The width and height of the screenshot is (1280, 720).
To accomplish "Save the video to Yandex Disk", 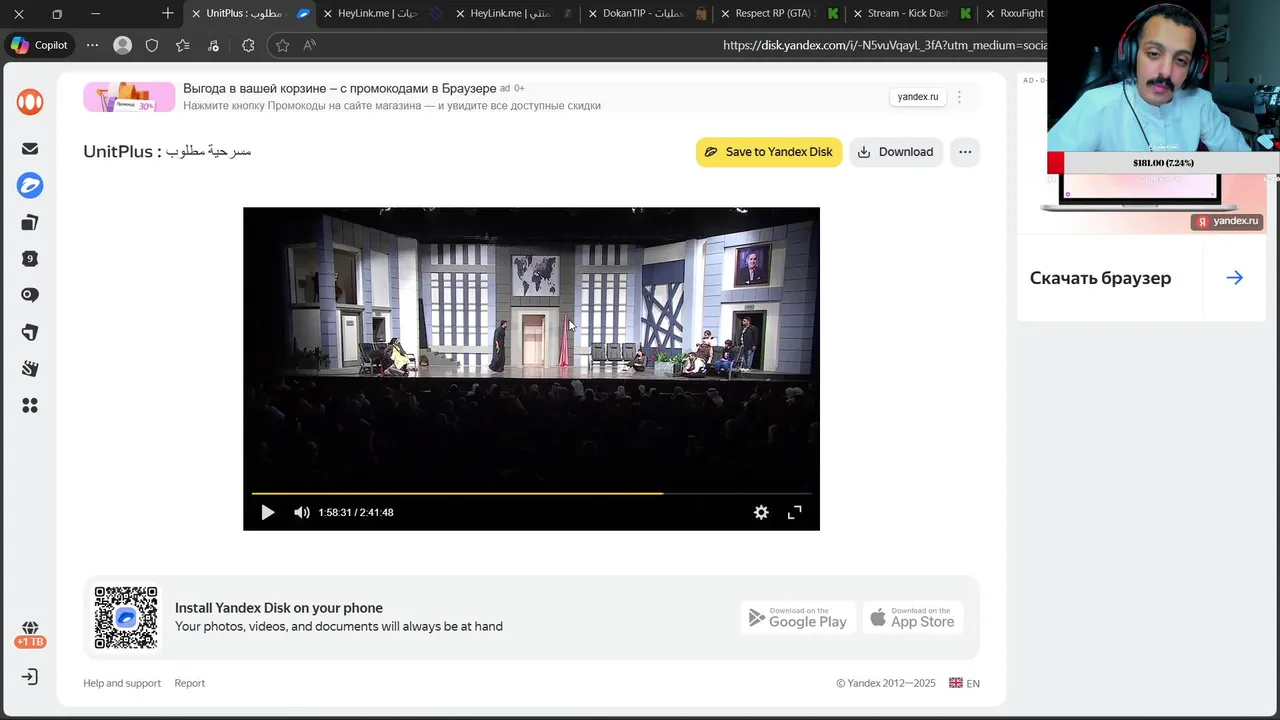I will pos(769,152).
